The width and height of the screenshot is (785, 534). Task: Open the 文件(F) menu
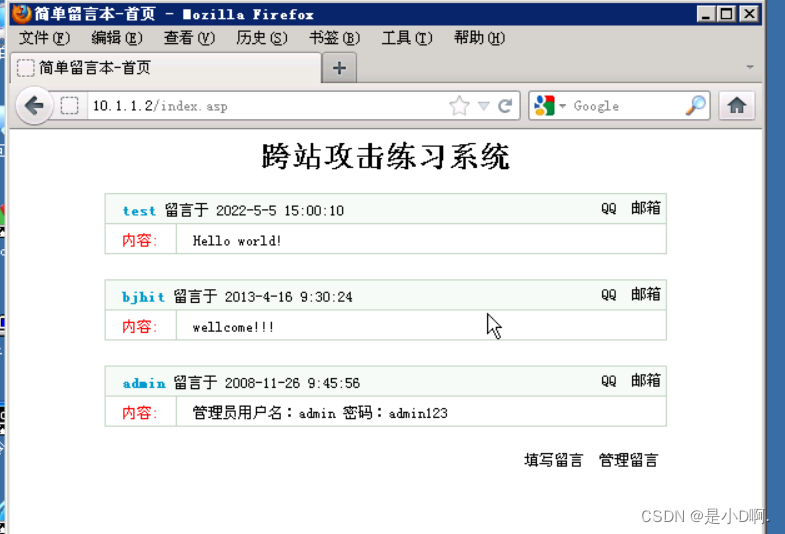(45, 38)
